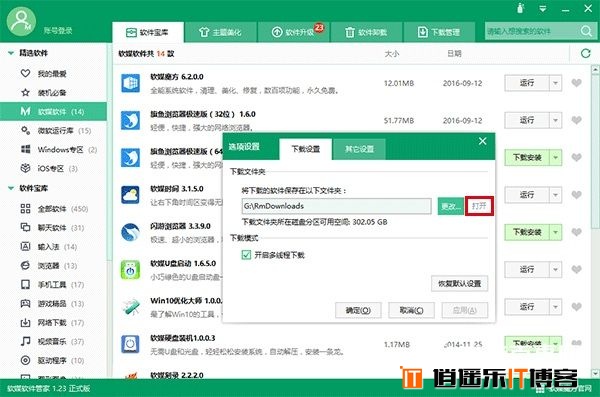The width and height of the screenshot is (600, 397).
Task: Focus the software search input box
Action: tap(532, 31)
